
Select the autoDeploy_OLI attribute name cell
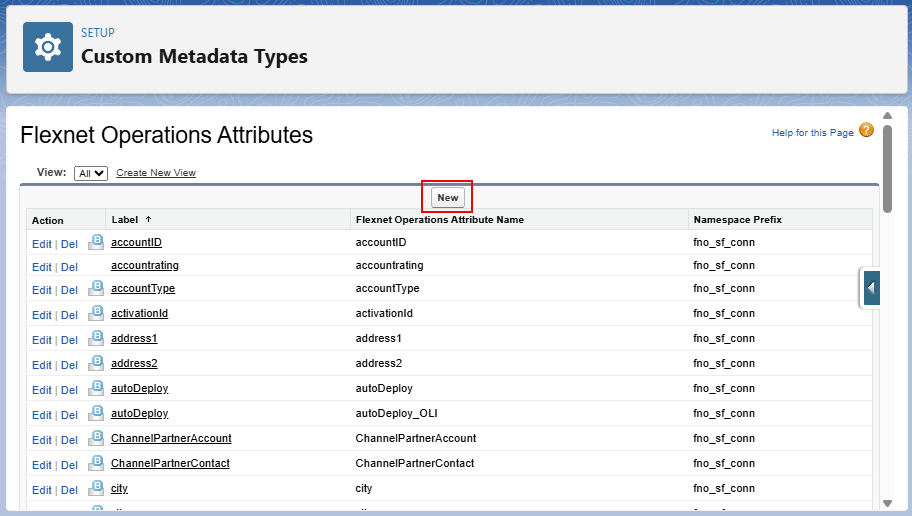pos(397,413)
